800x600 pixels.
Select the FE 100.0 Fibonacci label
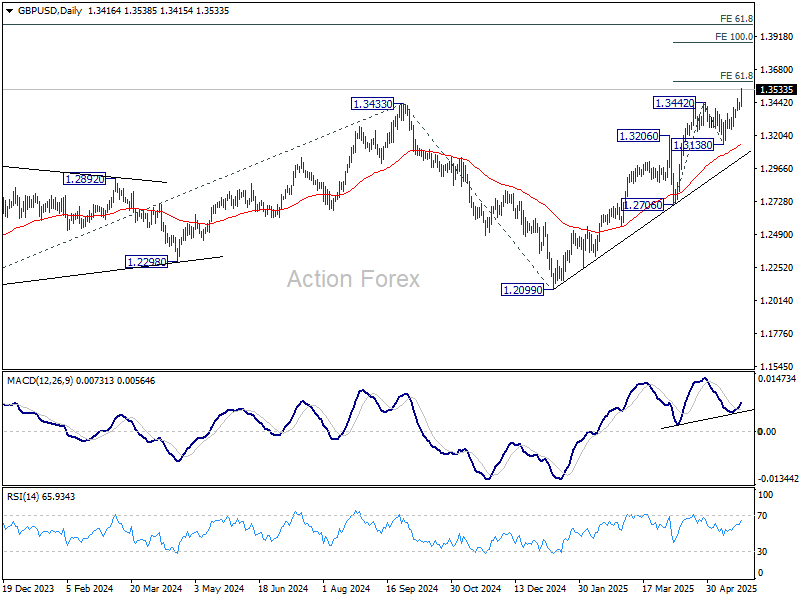coord(734,36)
